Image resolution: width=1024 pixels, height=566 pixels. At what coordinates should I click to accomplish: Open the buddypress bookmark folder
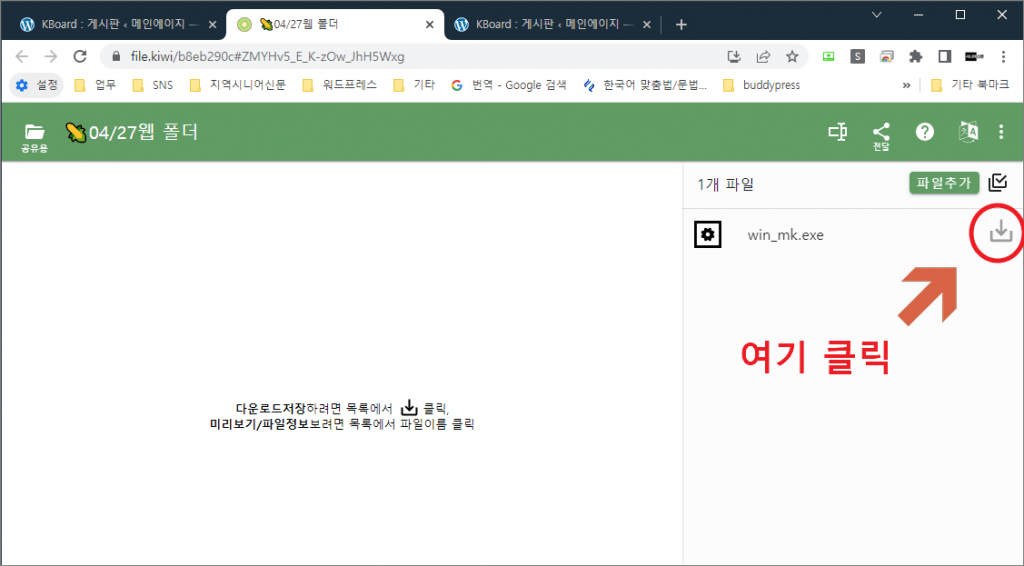[x=761, y=85]
